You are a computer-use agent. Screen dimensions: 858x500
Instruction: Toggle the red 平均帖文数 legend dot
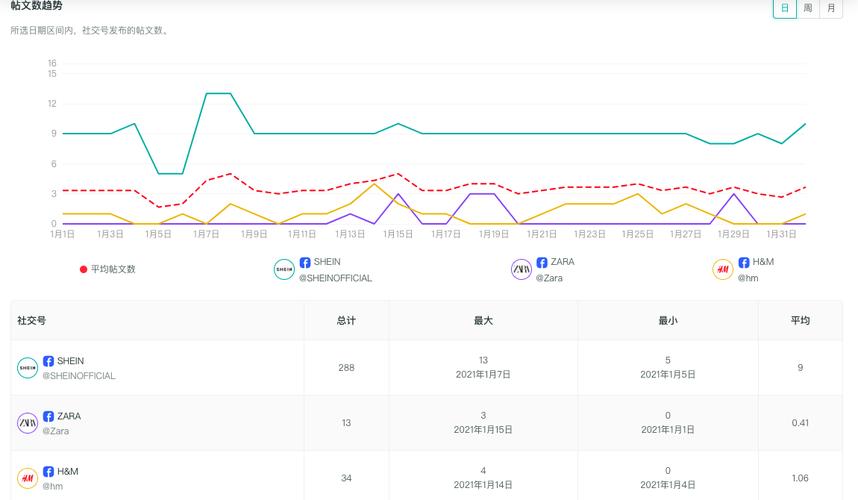coord(83,269)
